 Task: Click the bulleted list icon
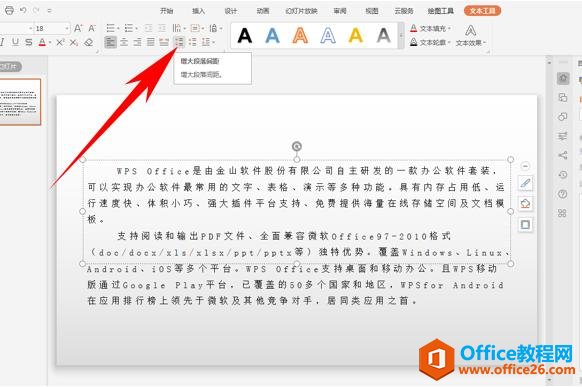110,28
